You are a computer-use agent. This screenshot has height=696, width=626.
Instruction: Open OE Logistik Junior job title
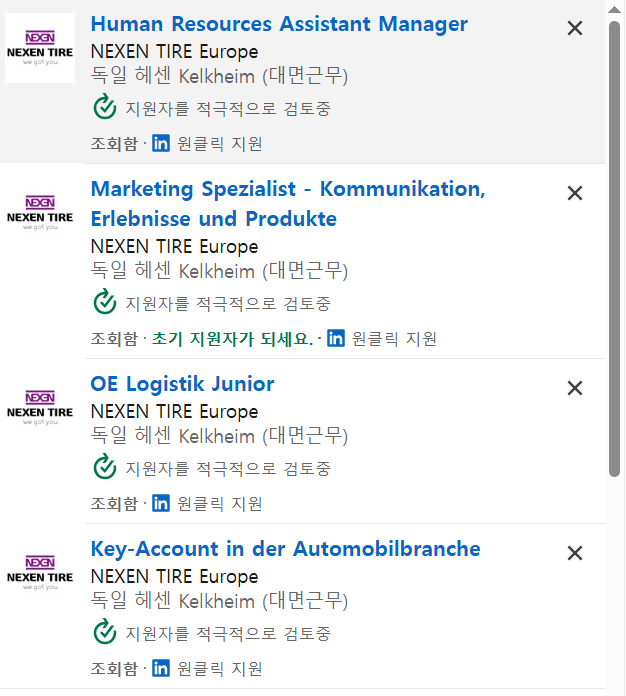pos(182,384)
